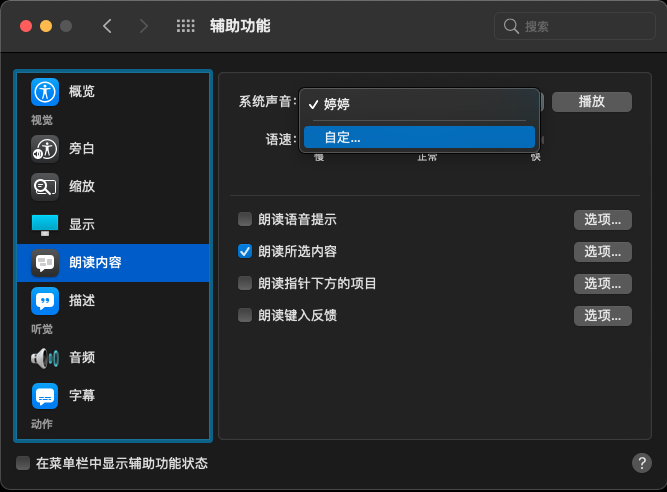Open the 描述 descriptions icon

coord(45,301)
